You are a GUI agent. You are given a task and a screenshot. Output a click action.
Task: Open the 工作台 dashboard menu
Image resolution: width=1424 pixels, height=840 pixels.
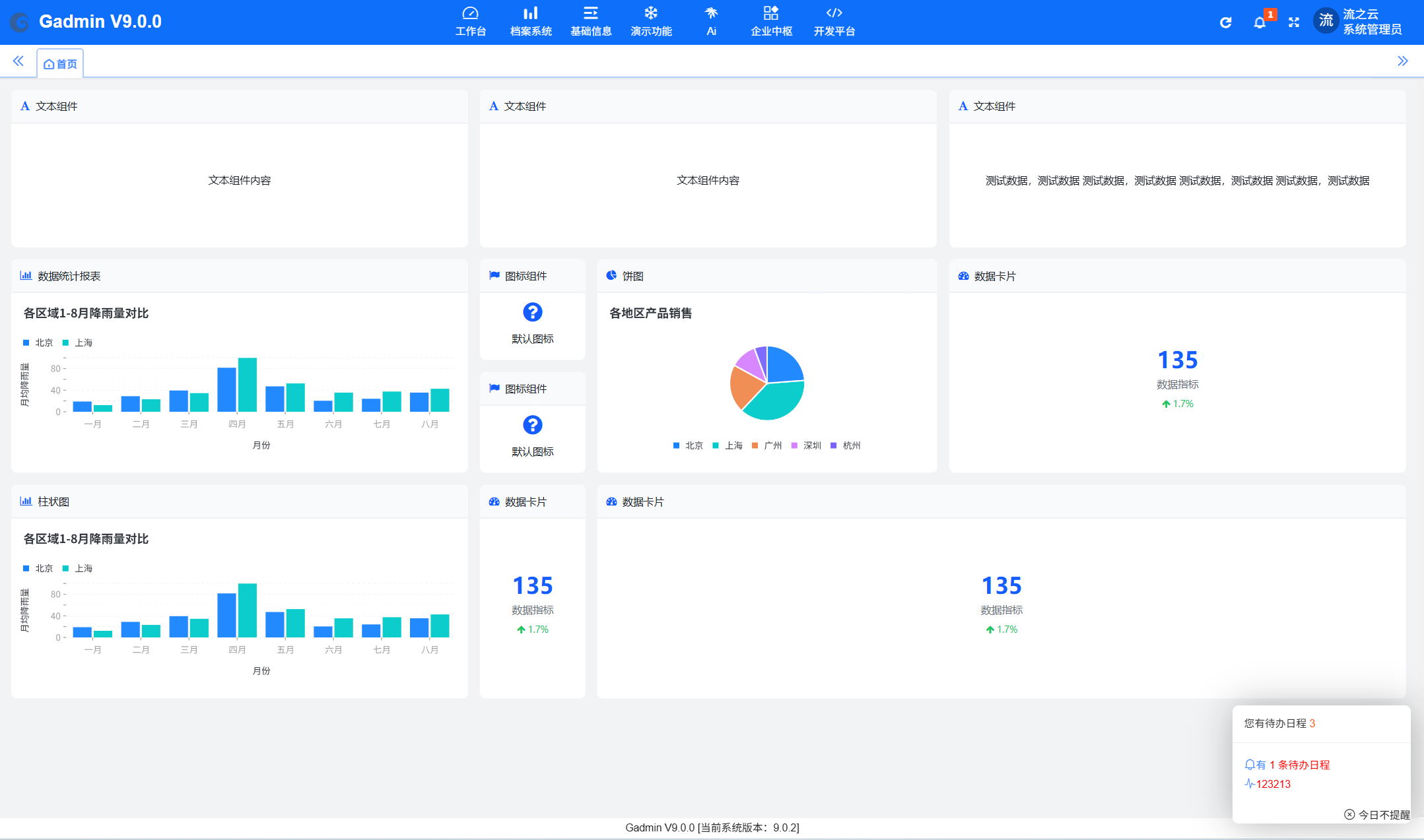[470, 22]
